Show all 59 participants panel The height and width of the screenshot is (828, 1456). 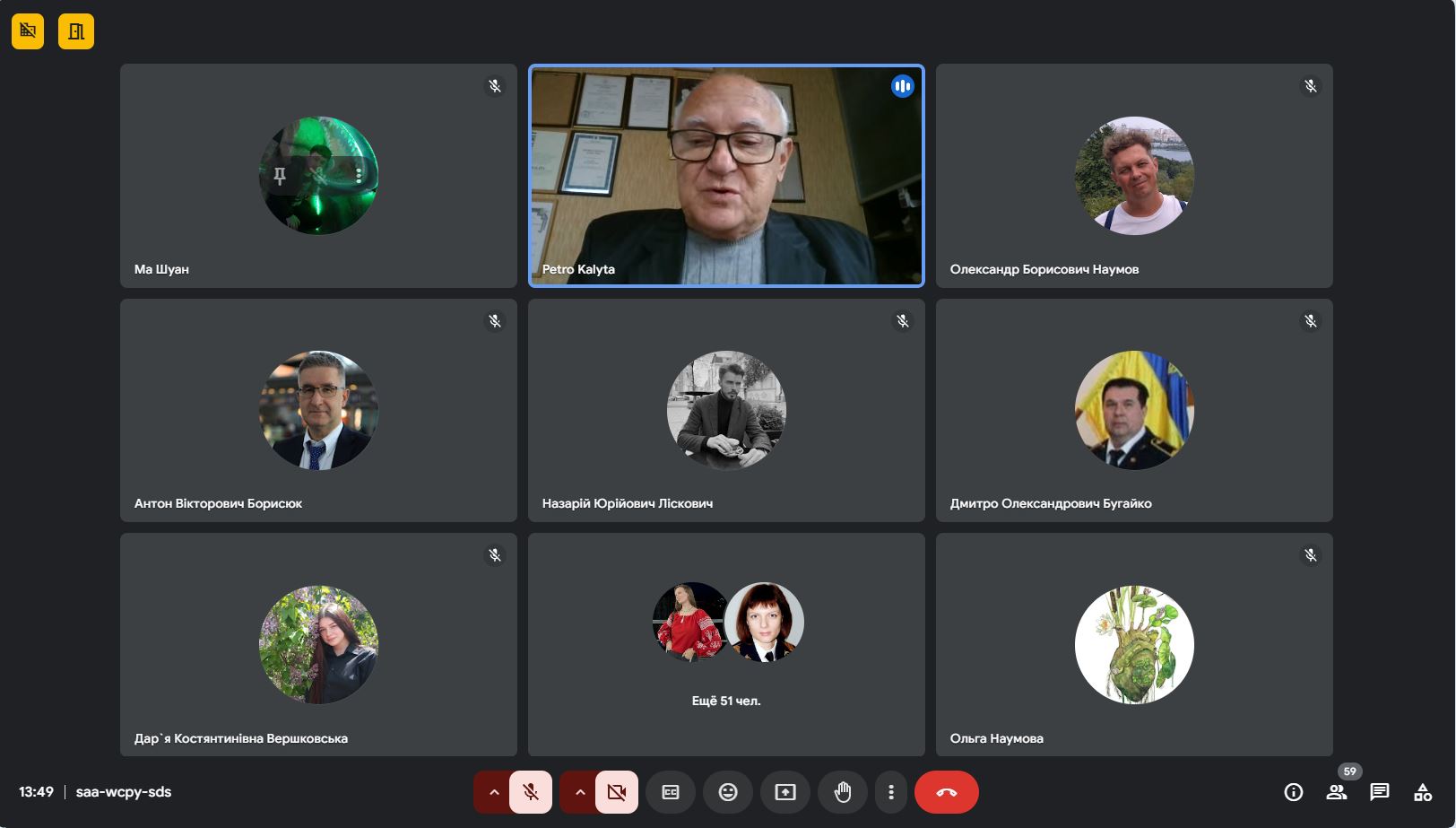[1336, 792]
